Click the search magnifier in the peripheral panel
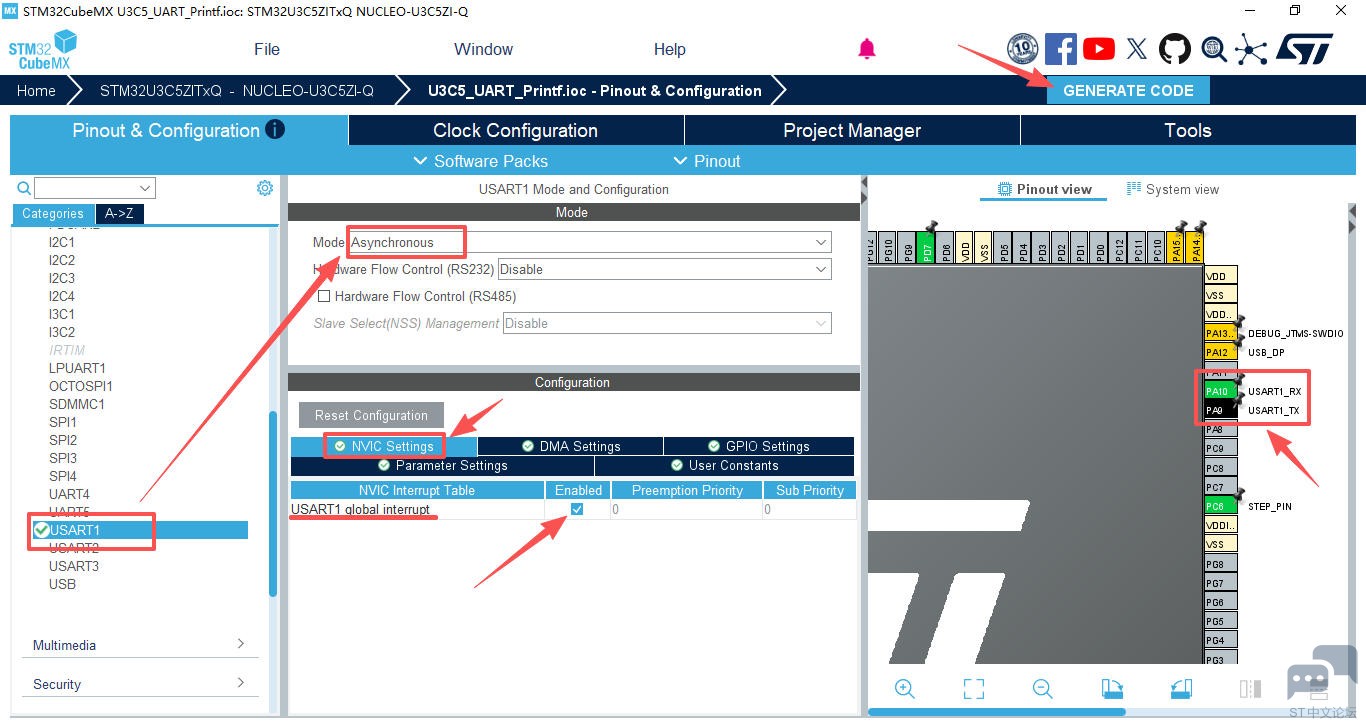1366x728 pixels. (24, 188)
